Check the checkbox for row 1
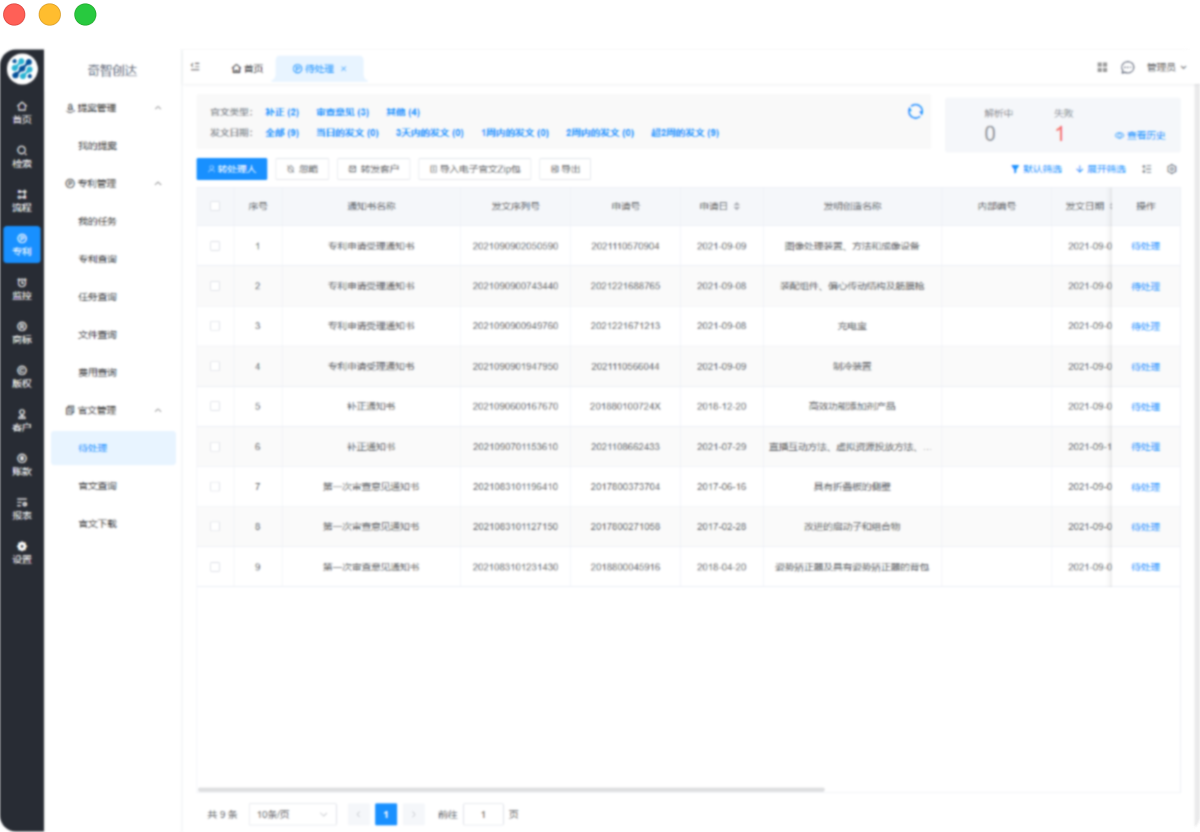 215,245
